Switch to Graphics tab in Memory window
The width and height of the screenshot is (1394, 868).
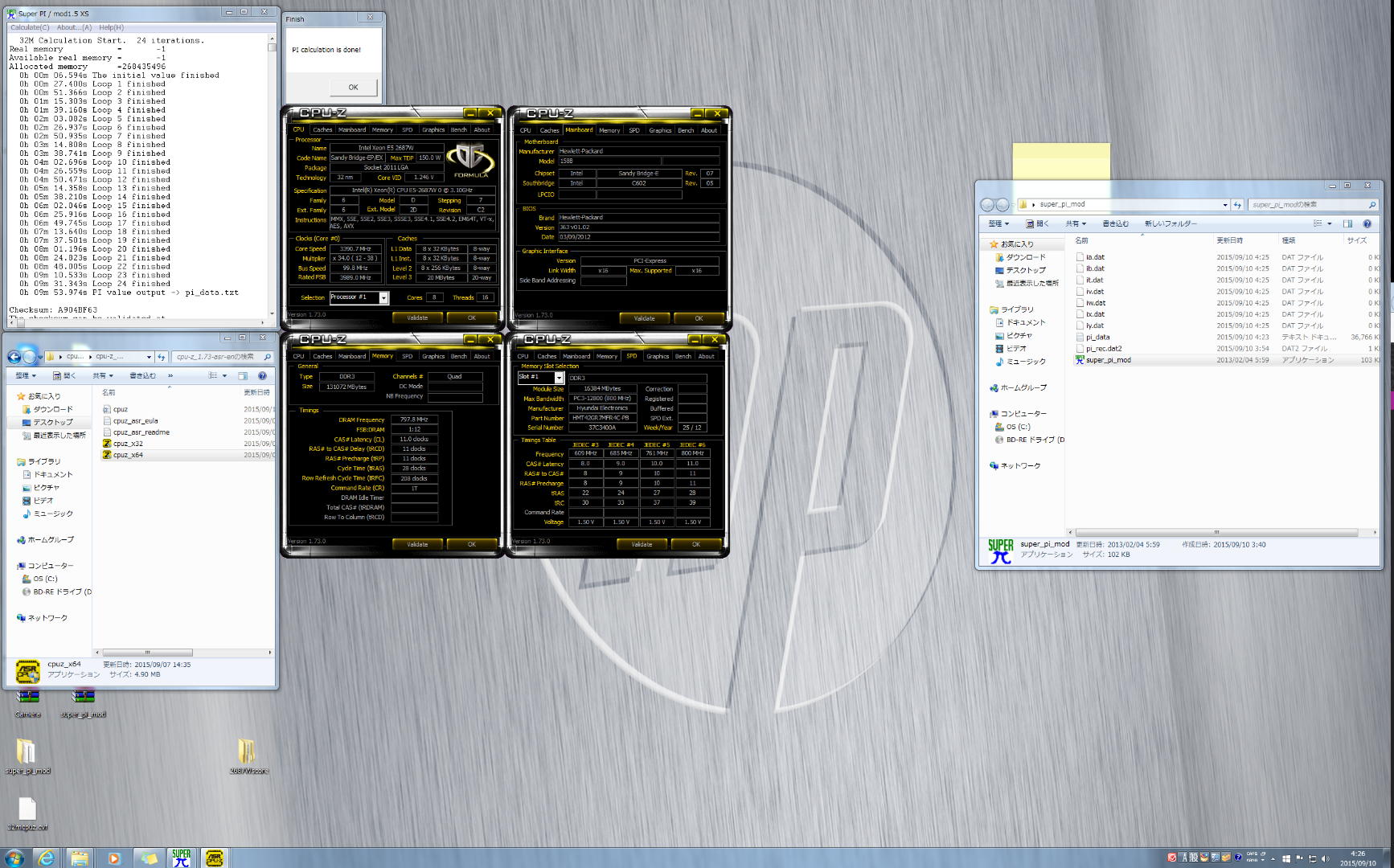click(x=433, y=356)
